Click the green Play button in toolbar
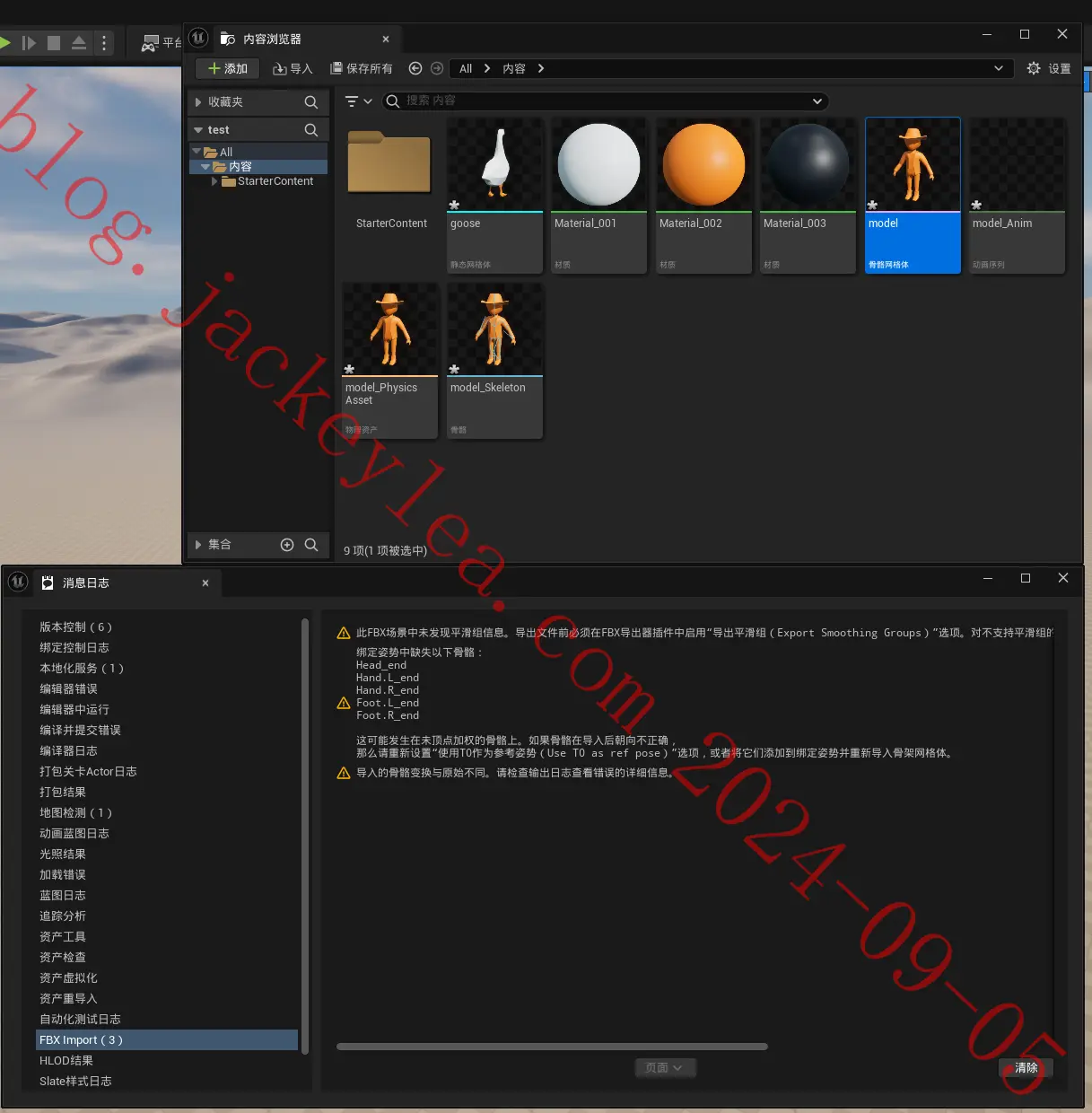 click(4, 42)
